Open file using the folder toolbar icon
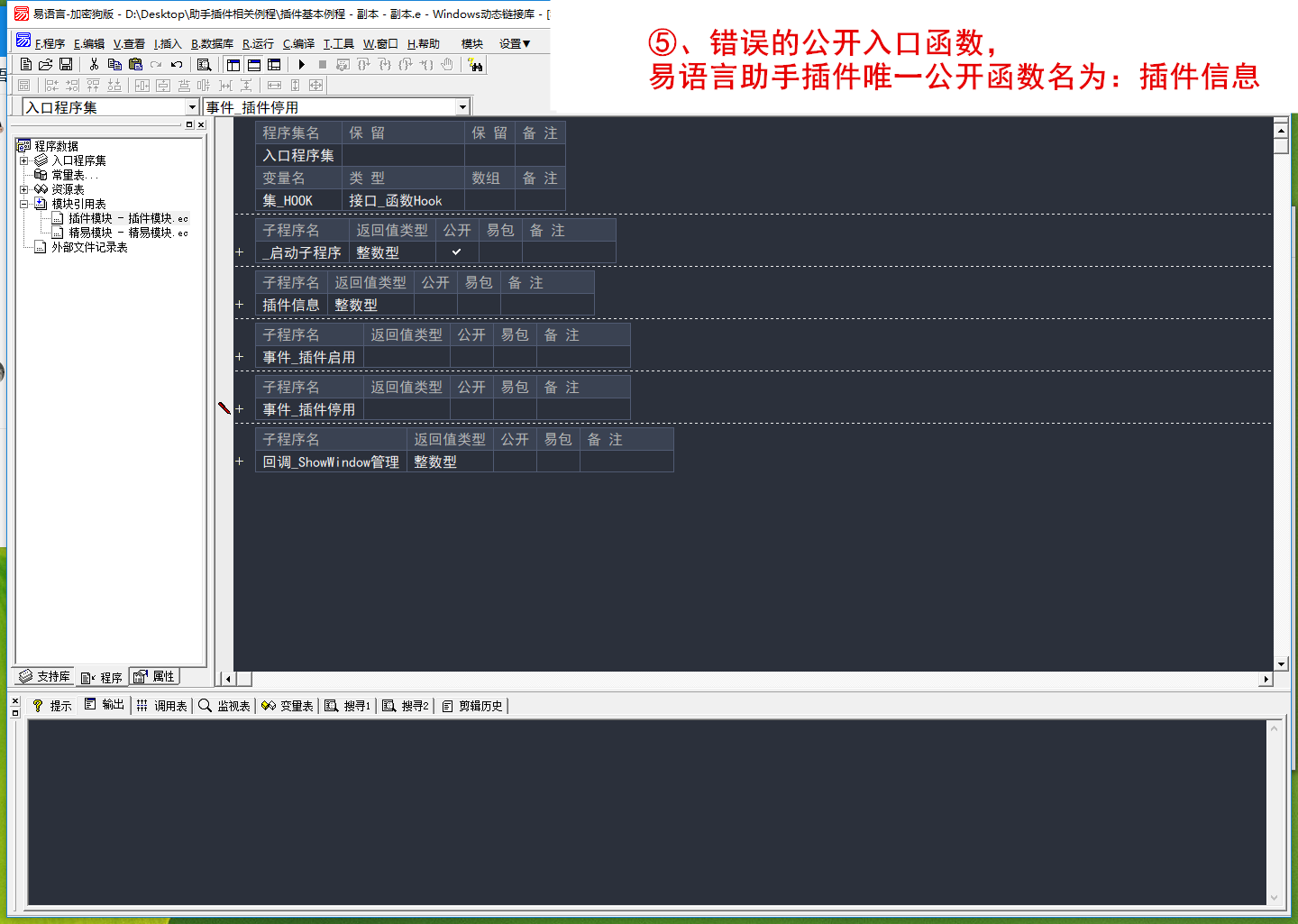Image resolution: width=1298 pixels, height=924 pixels. pos(45,65)
